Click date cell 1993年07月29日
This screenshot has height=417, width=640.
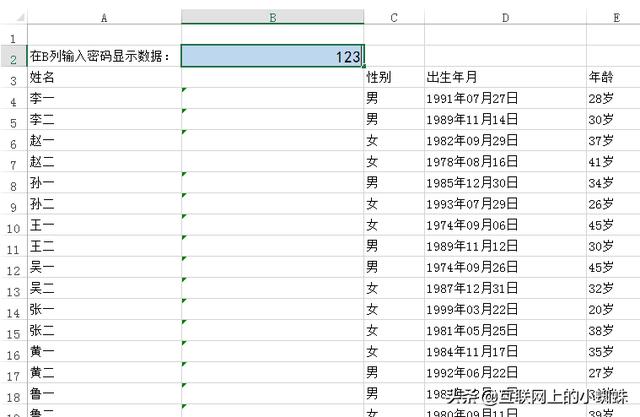[505, 204]
